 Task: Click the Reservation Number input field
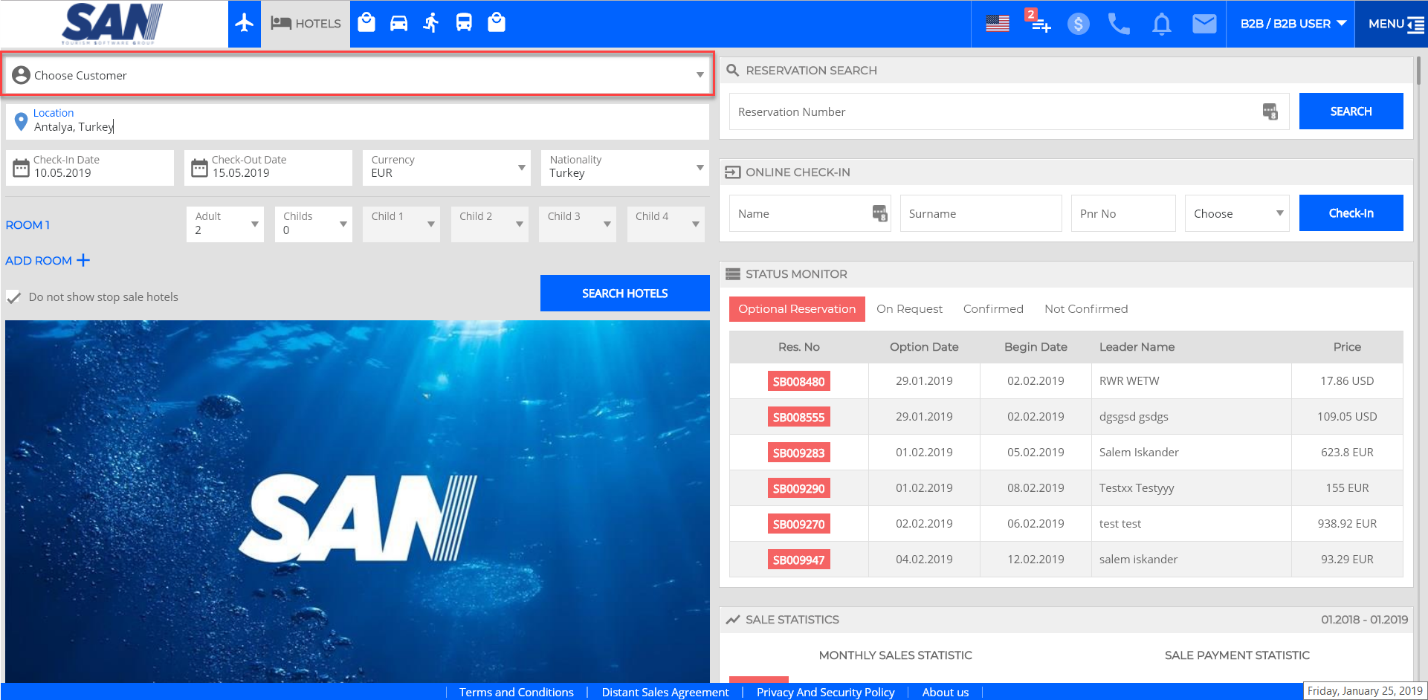(x=995, y=112)
